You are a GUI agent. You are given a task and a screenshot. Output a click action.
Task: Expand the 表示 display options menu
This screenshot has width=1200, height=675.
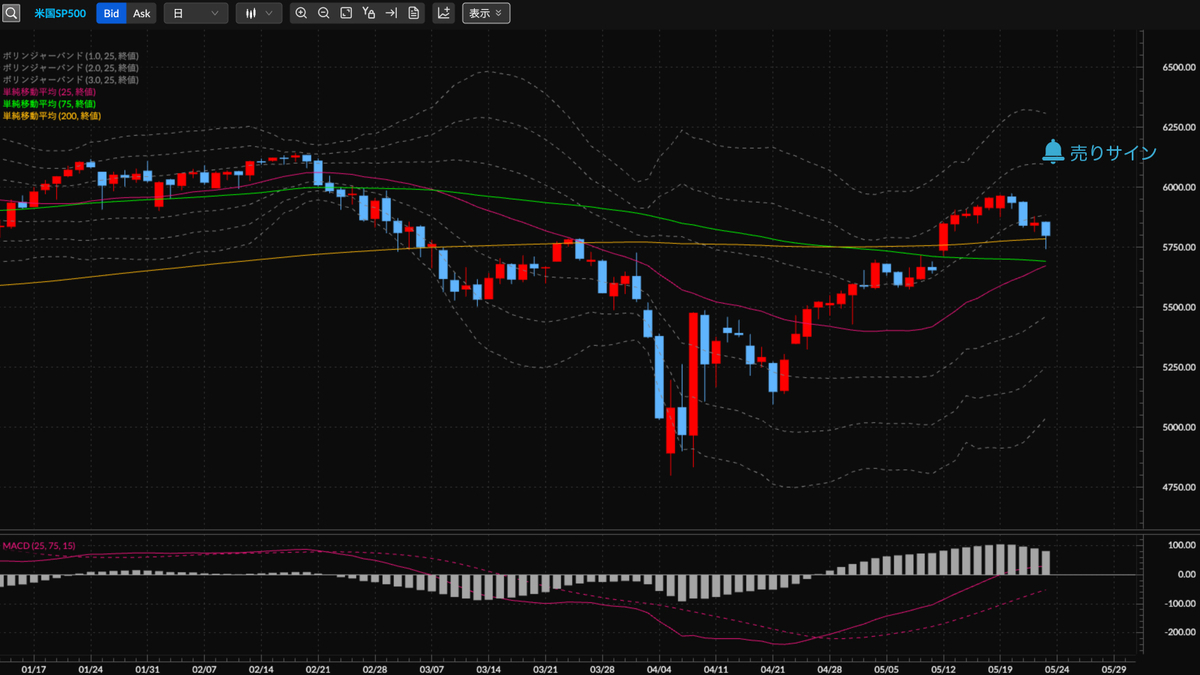coord(486,13)
